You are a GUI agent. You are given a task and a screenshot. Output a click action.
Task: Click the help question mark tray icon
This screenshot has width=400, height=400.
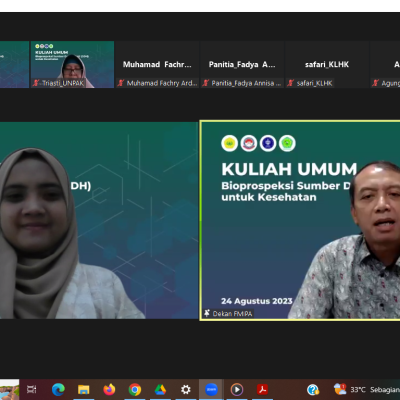pos(313,389)
